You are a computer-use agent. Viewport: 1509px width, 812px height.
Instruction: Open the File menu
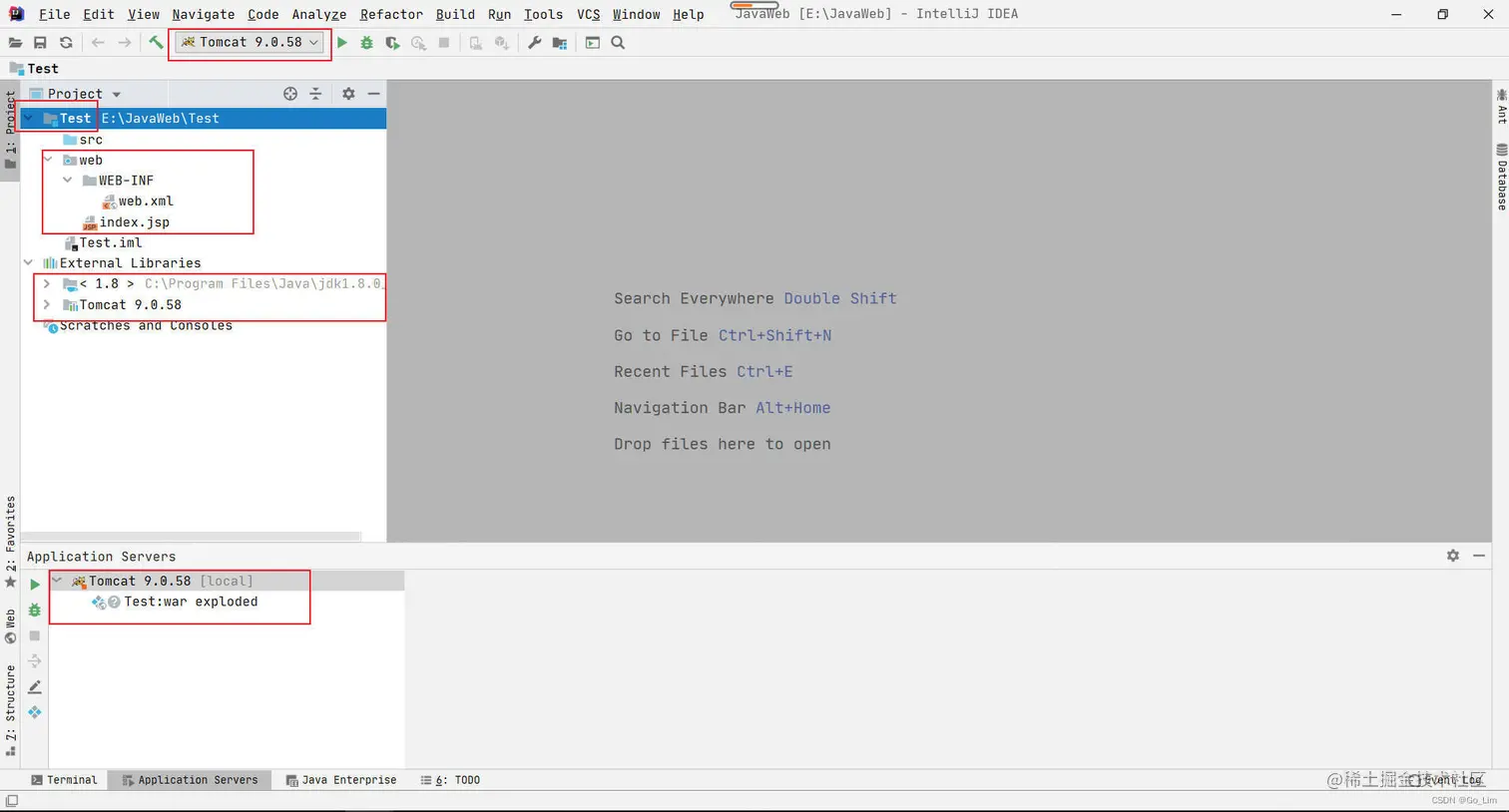54,14
